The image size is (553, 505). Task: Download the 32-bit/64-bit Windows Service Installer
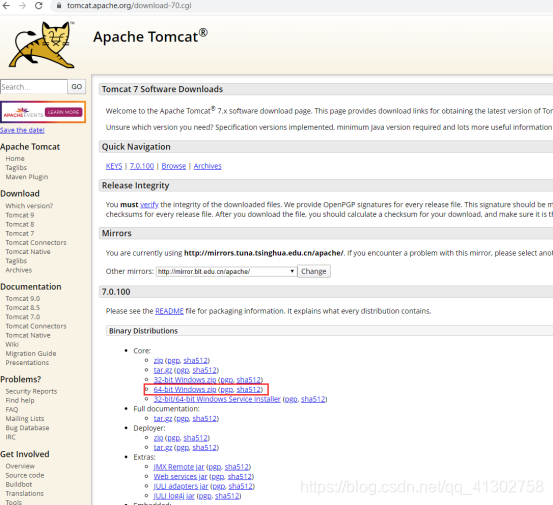pyautogui.click(x=217, y=399)
